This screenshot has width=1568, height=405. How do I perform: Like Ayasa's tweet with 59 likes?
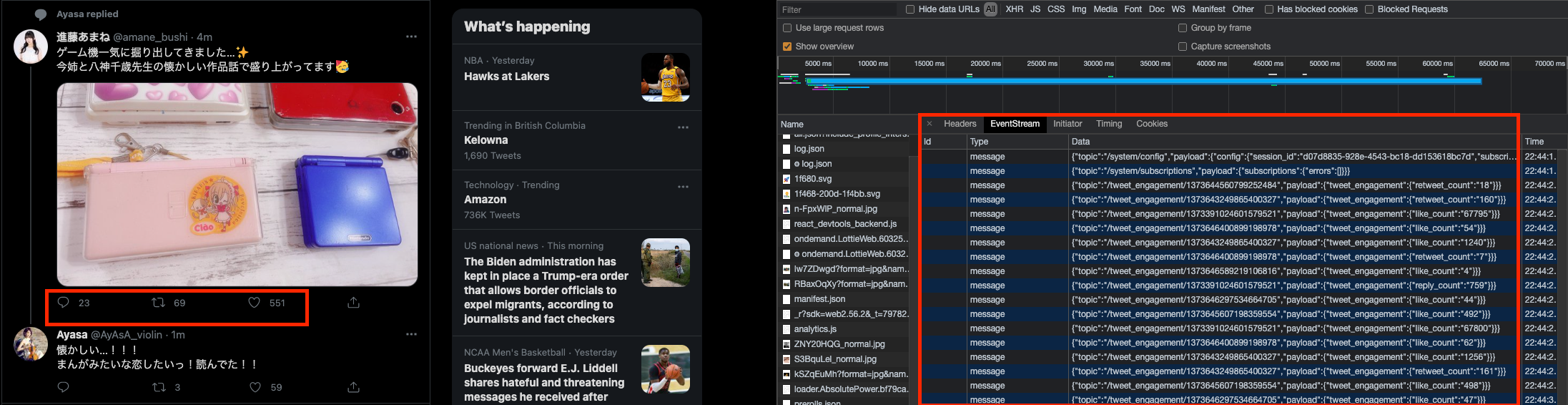pyautogui.click(x=255, y=387)
